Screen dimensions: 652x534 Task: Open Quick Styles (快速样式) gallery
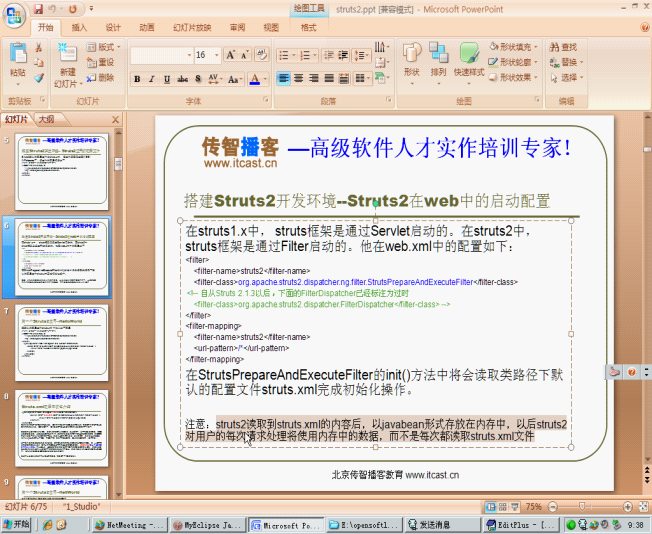[469, 62]
